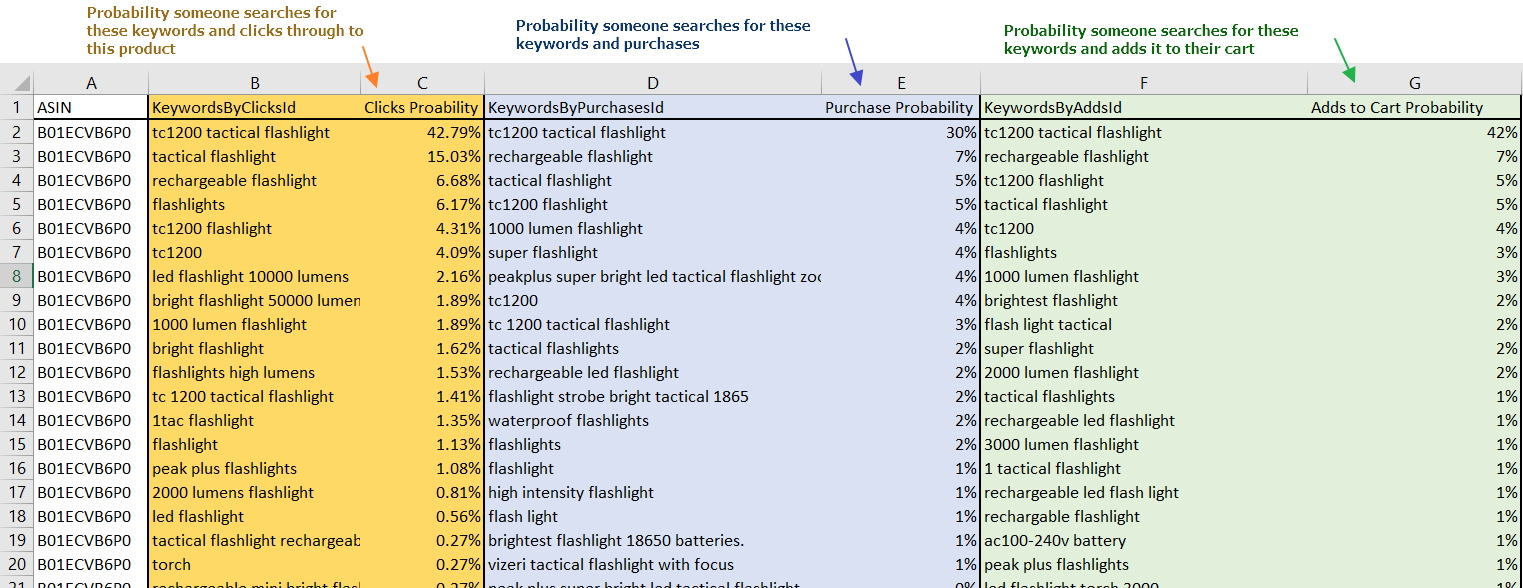Select the 'super flashlight' purchases keyword cell
Viewport: 1523px width, 588px height.
(653, 253)
